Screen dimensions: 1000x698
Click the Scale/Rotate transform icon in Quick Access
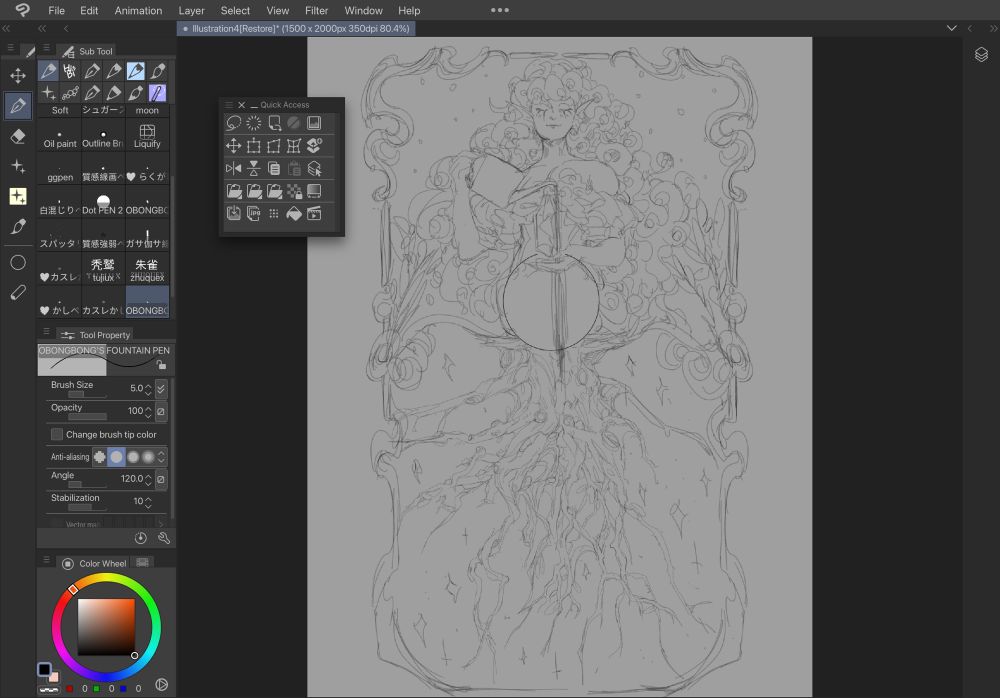pyautogui.click(x=254, y=146)
